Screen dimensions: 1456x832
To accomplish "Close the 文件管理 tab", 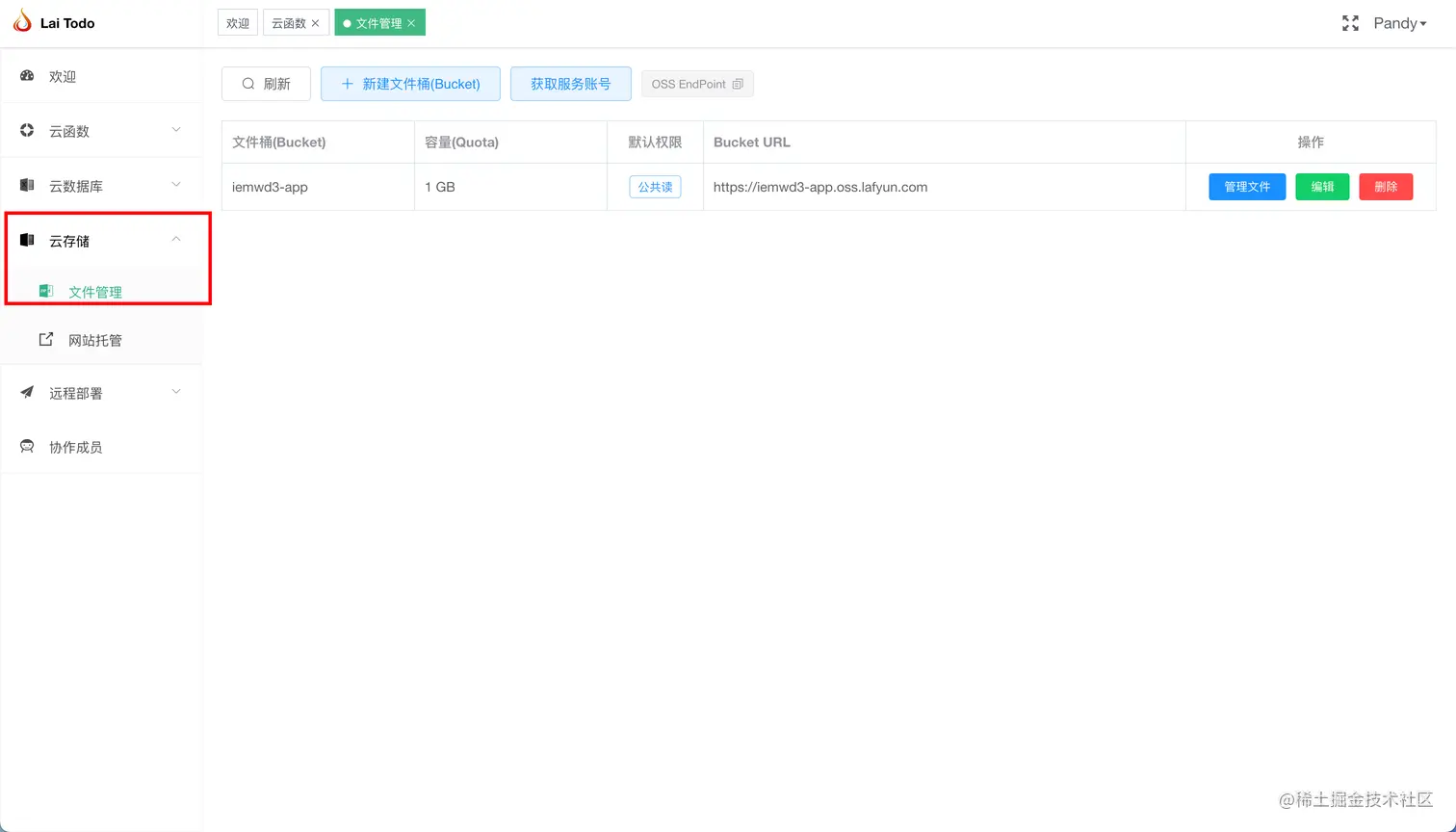I will (x=411, y=23).
